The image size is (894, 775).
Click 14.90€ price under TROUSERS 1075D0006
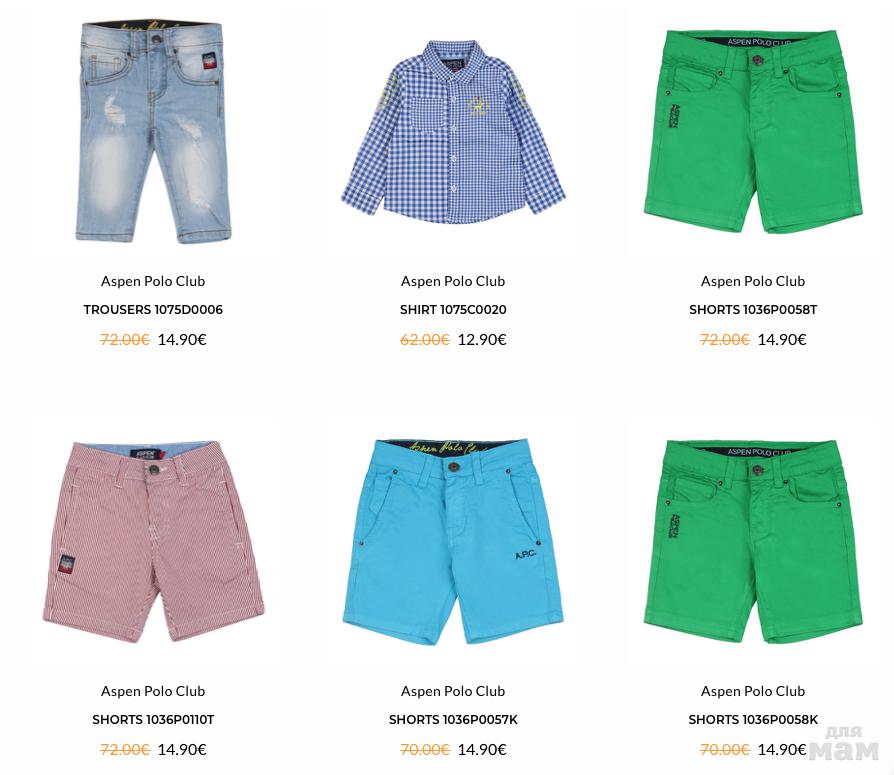click(182, 340)
